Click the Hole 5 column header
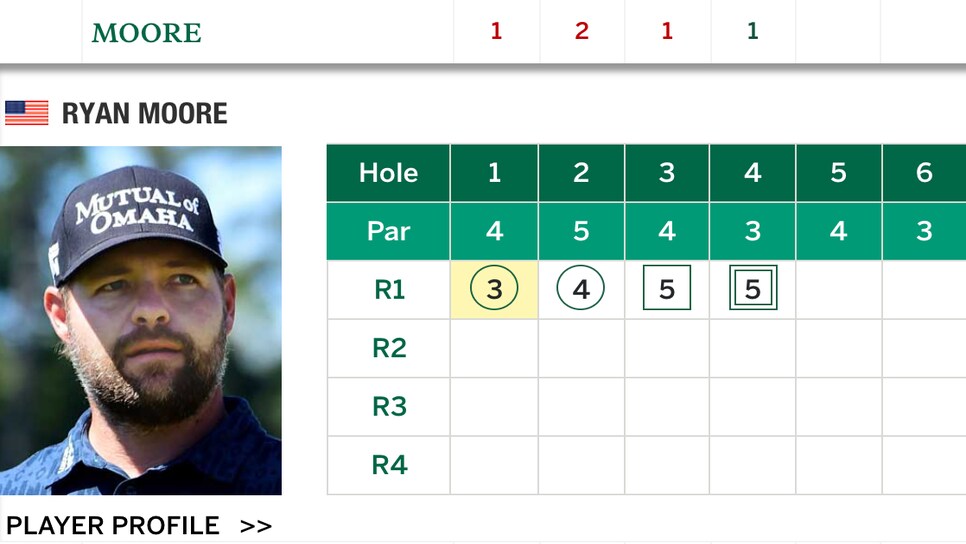The width and height of the screenshot is (966, 544). click(838, 173)
